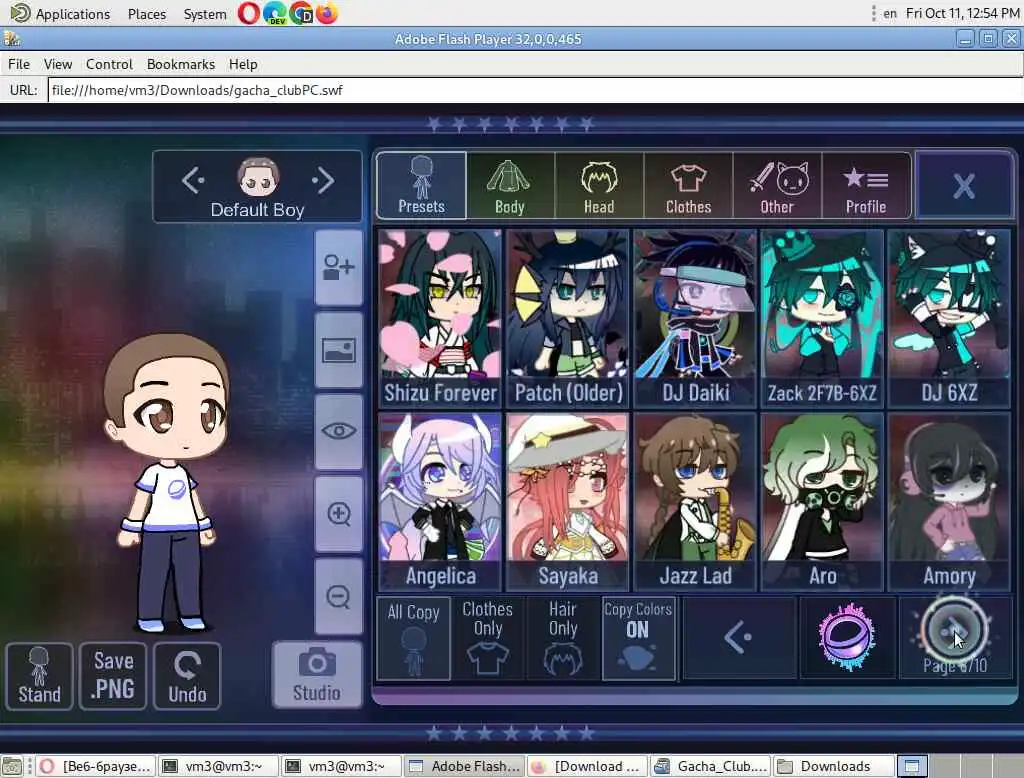Select the Zack 2F7B-6XZ preset

tap(822, 318)
